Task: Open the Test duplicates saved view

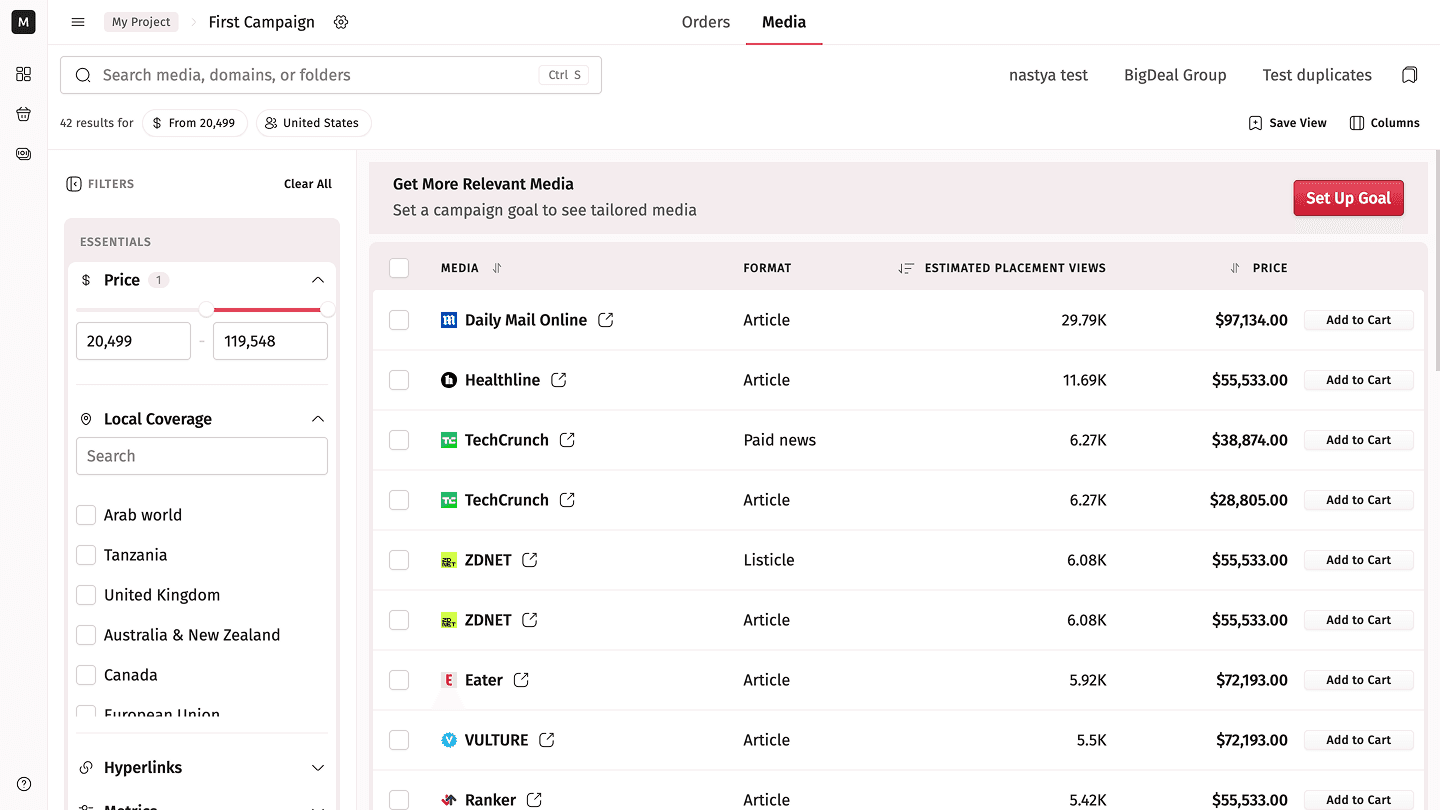Action: tap(1317, 75)
